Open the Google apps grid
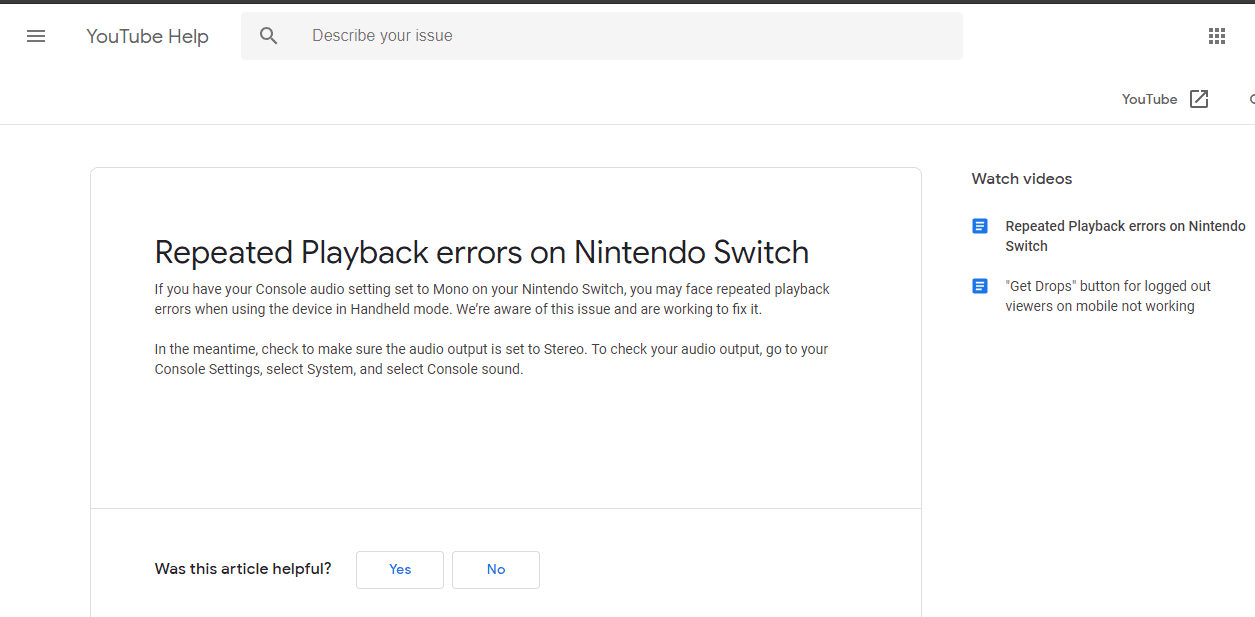The image size is (1255, 617). pos(1217,36)
